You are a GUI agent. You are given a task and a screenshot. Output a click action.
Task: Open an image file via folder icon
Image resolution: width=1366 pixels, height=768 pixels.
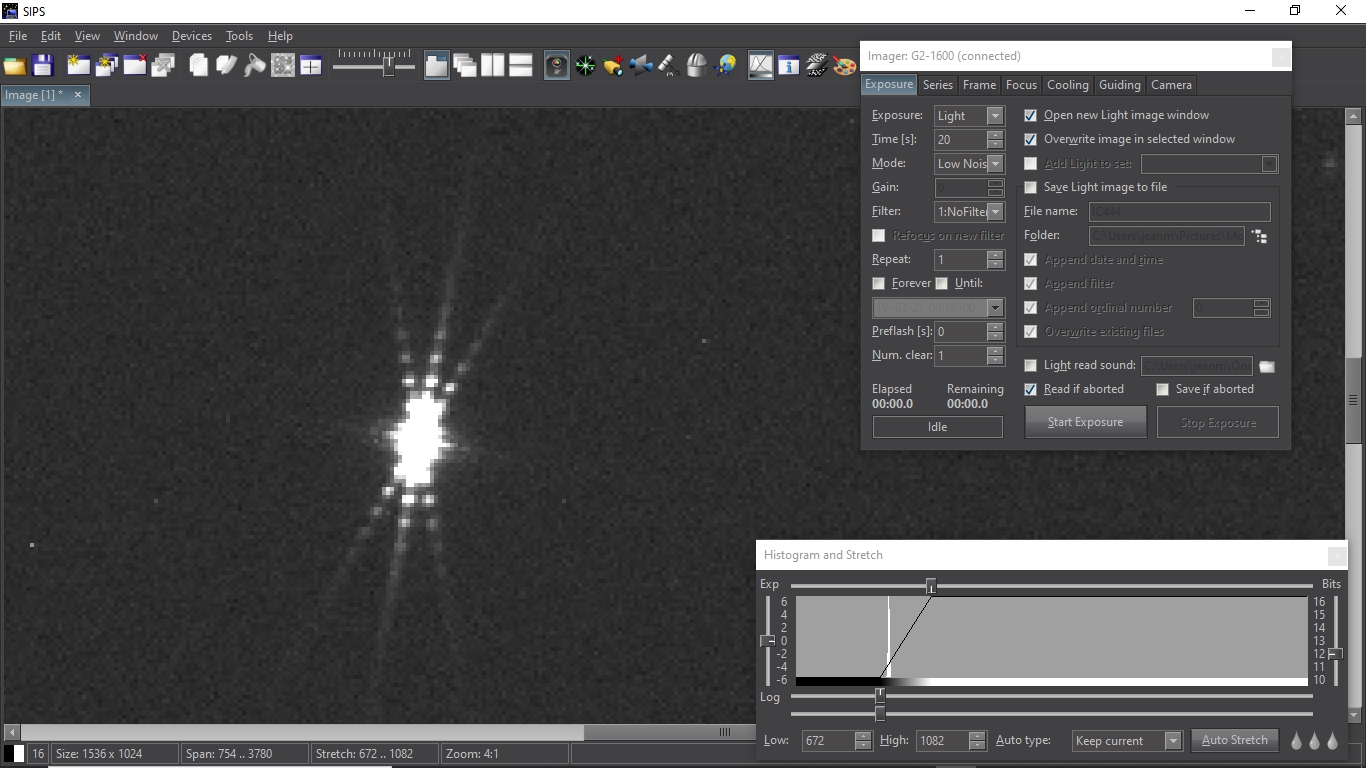coord(14,66)
